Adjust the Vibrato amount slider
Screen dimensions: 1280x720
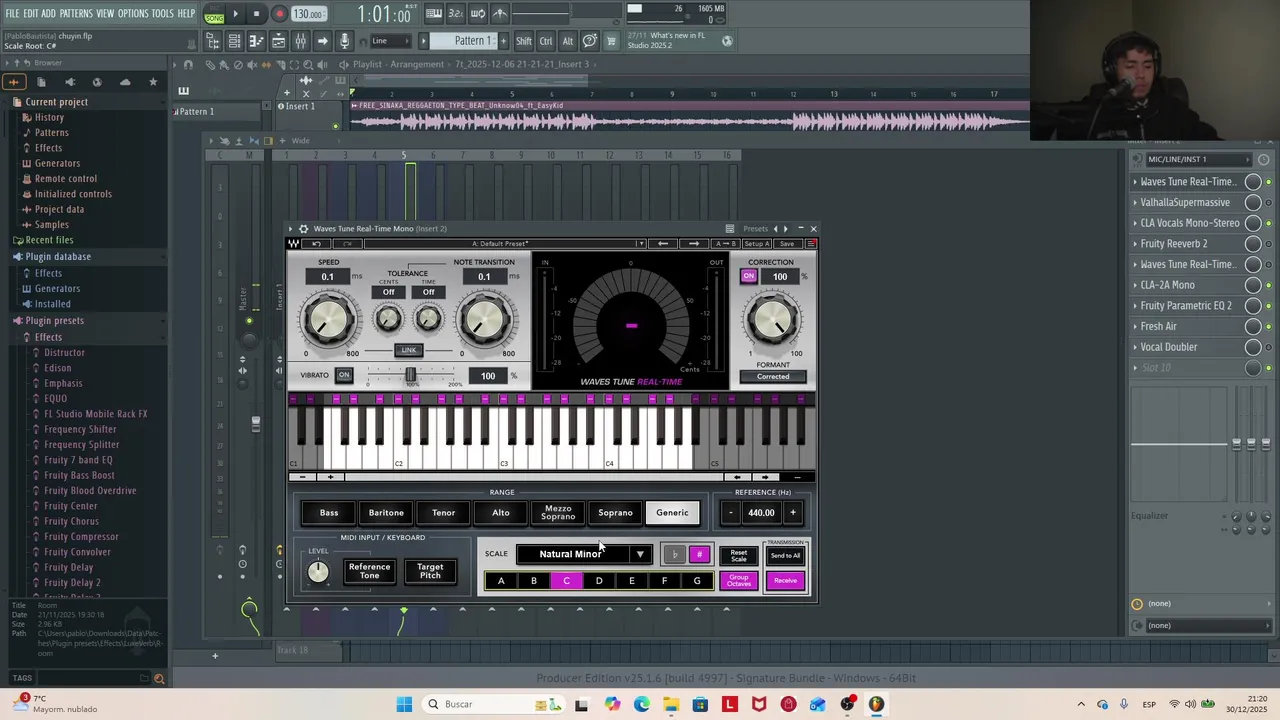pyautogui.click(x=410, y=375)
